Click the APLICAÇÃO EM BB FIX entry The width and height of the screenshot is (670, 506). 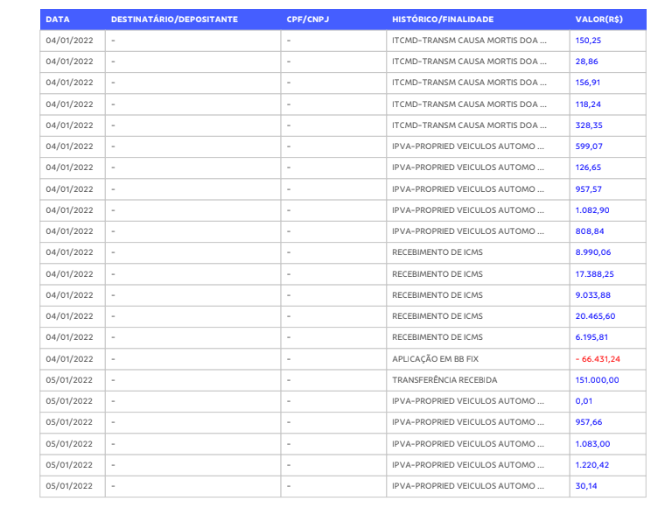pyautogui.click(x=435, y=359)
